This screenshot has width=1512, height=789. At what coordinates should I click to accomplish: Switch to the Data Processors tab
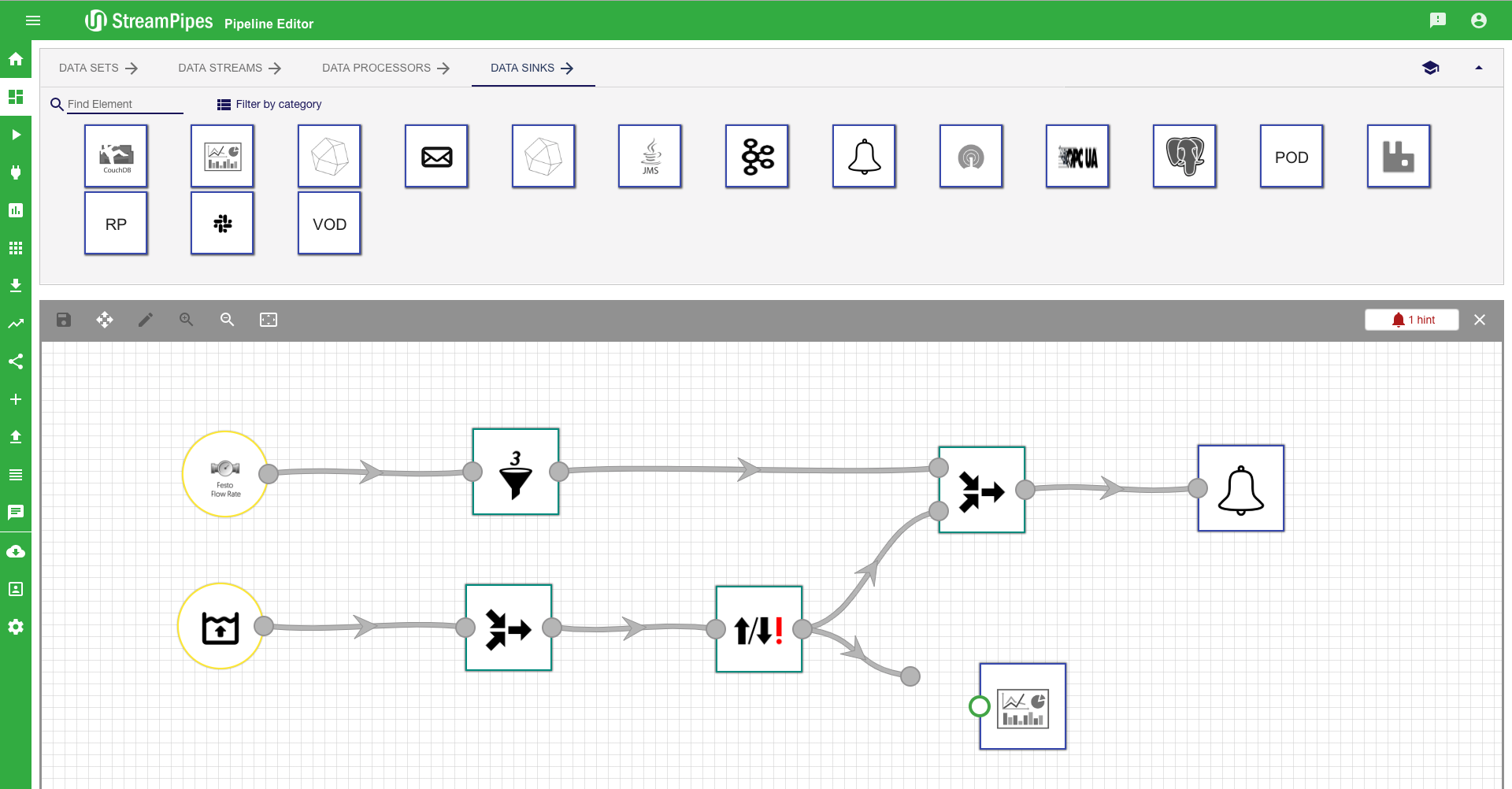pos(385,69)
